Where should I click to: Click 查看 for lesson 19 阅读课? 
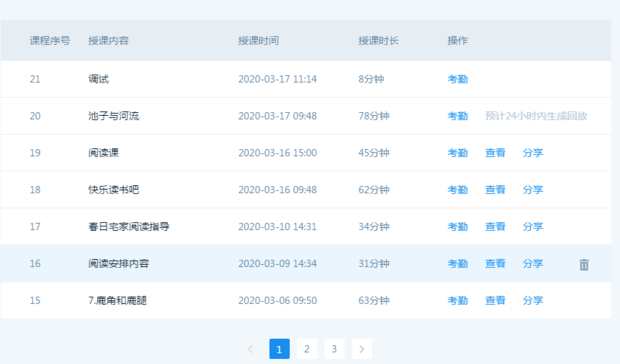point(495,153)
